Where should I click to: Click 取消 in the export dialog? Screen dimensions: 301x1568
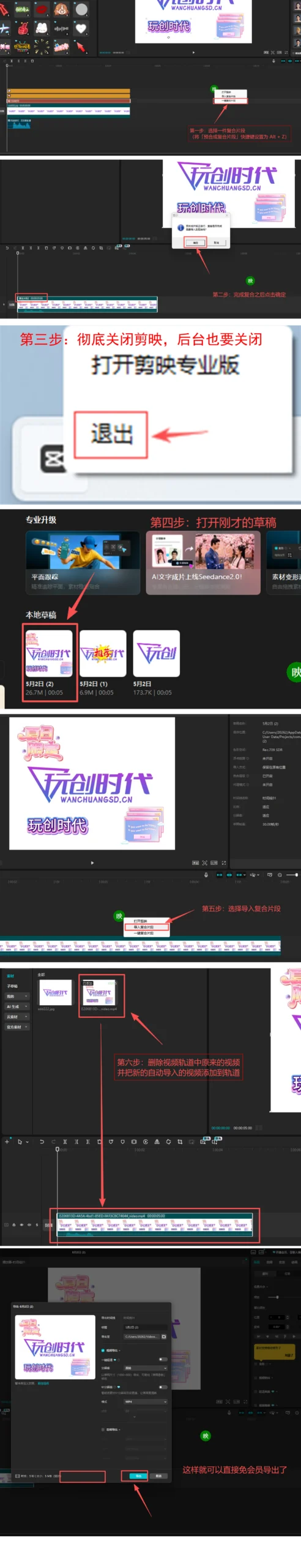[158, 1476]
